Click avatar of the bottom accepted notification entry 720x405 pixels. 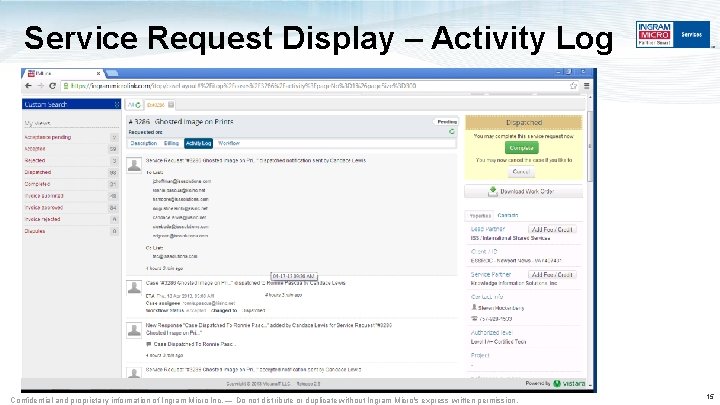(x=134, y=373)
